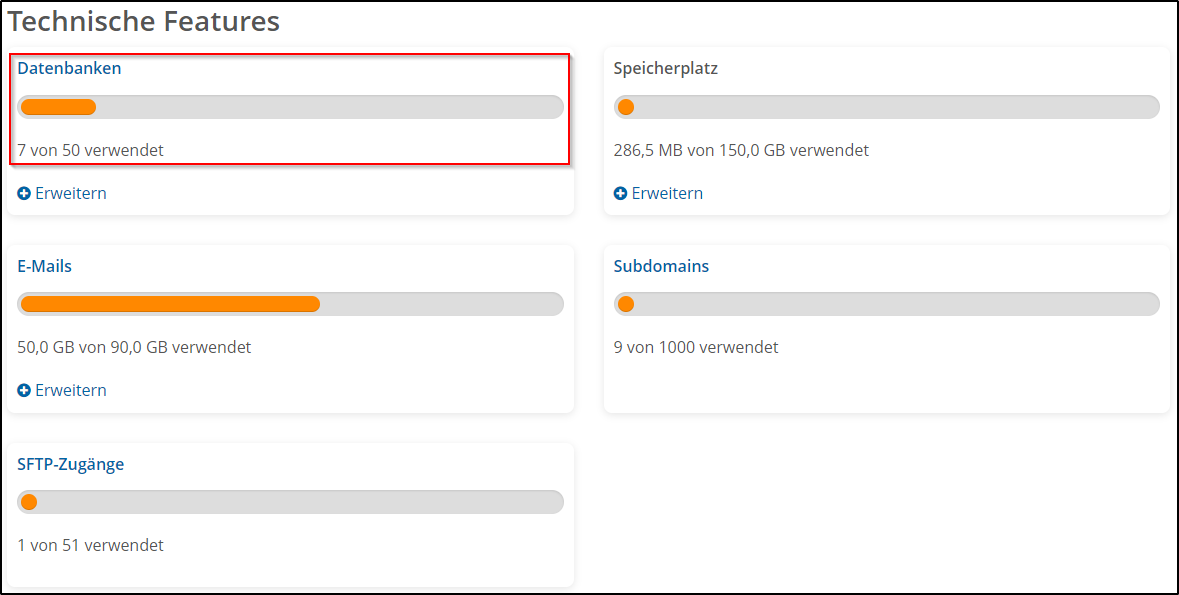Click the plus icon under E-Mails usage
1179x595 pixels.
[x=24, y=390]
